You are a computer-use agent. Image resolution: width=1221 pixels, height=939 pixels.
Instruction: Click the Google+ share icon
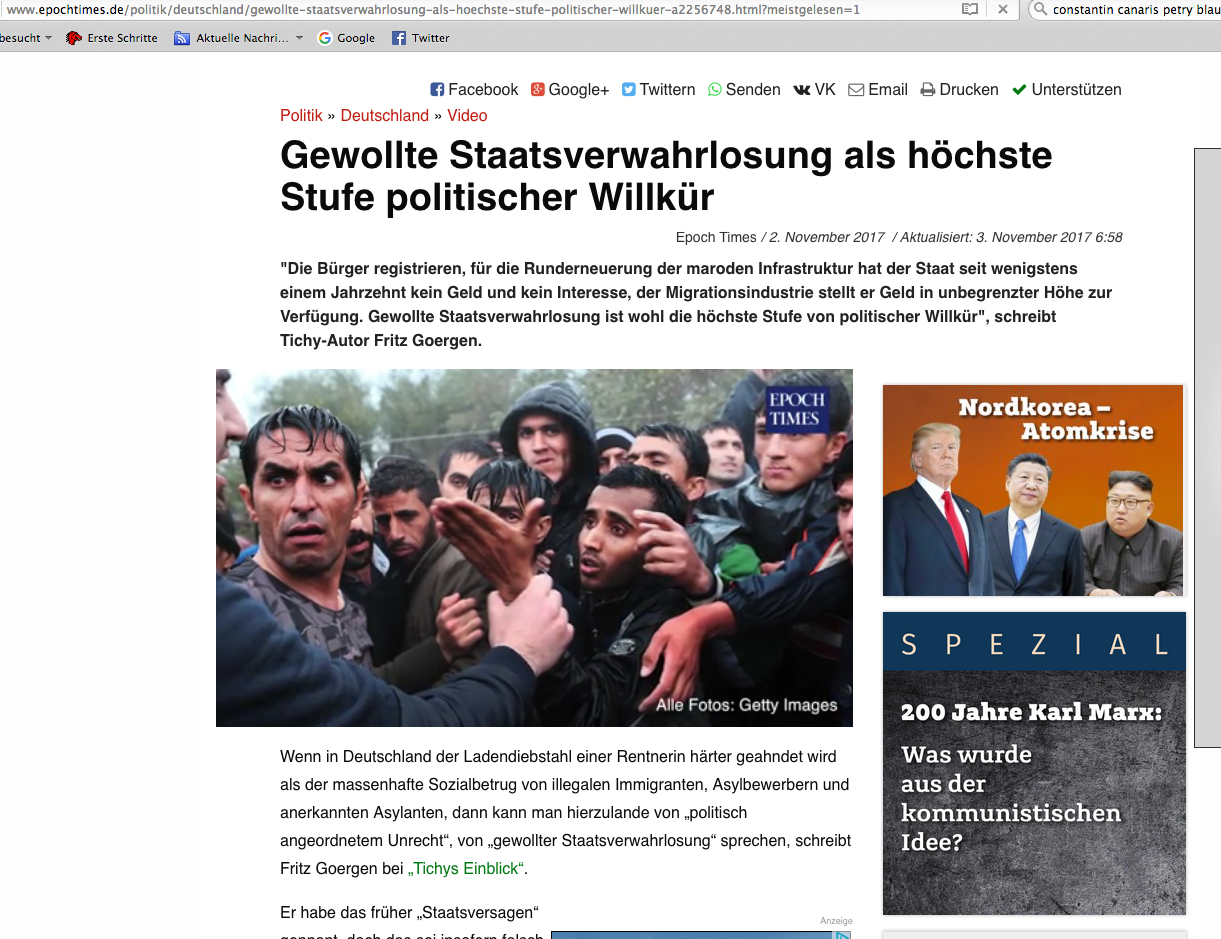pyautogui.click(x=538, y=90)
